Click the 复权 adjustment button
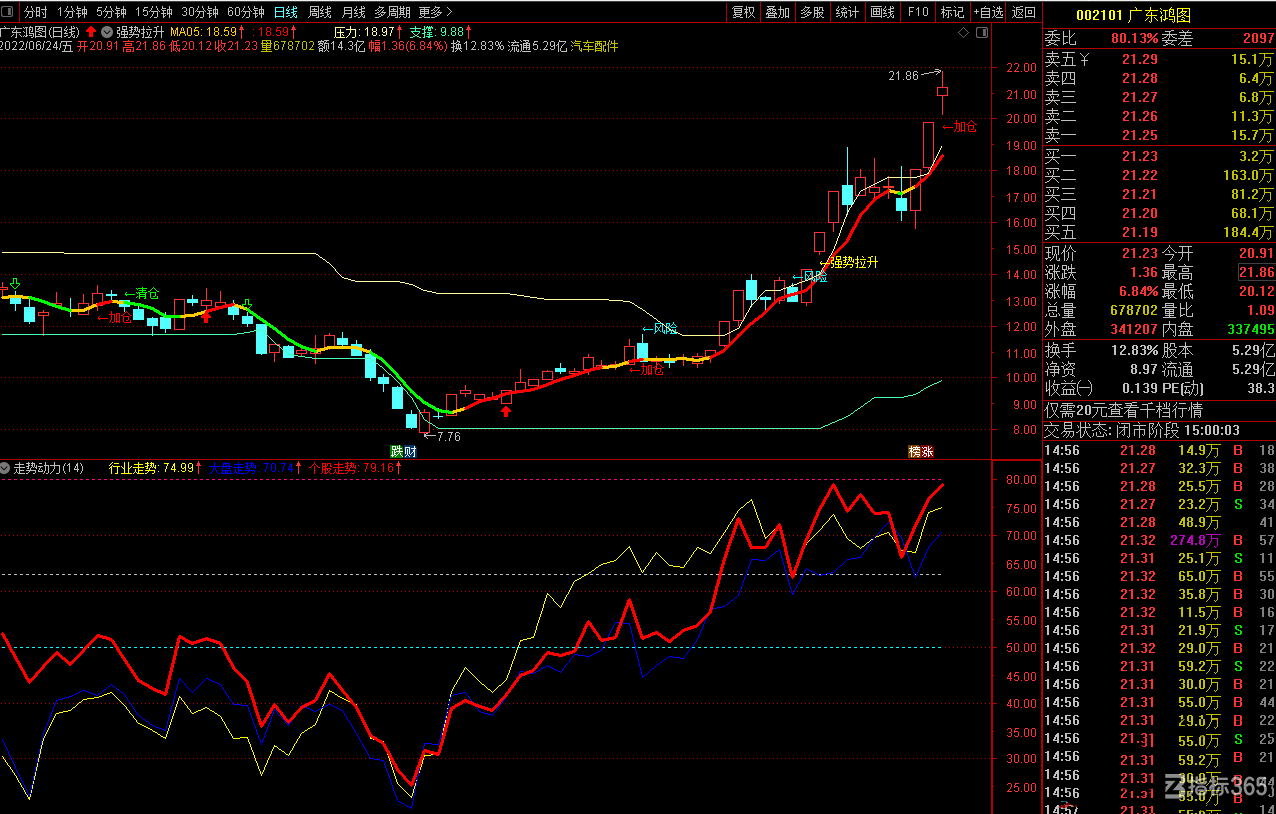This screenshot has height=814, width=1276. (743, 12)
